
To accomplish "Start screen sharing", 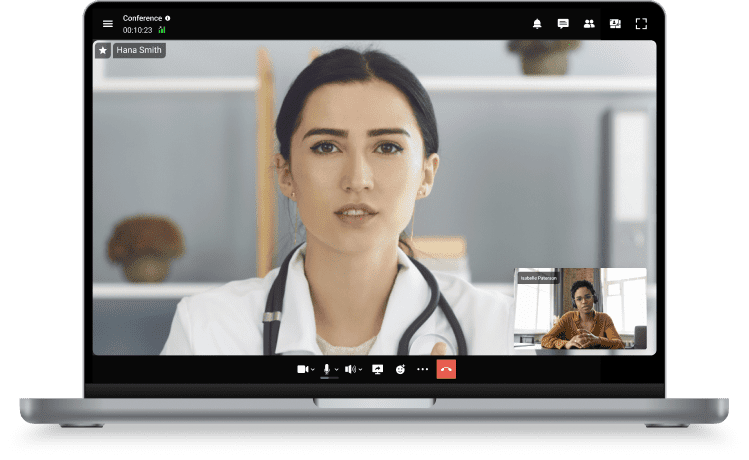I will (377, 369).
